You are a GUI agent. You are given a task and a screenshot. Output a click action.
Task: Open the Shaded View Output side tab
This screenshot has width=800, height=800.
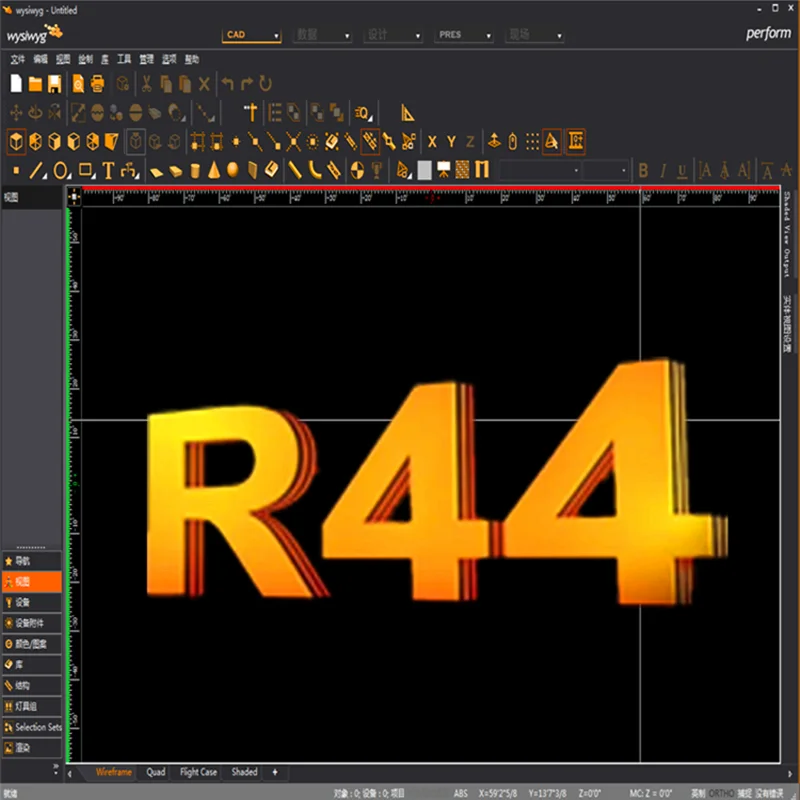tap(787, 234)
